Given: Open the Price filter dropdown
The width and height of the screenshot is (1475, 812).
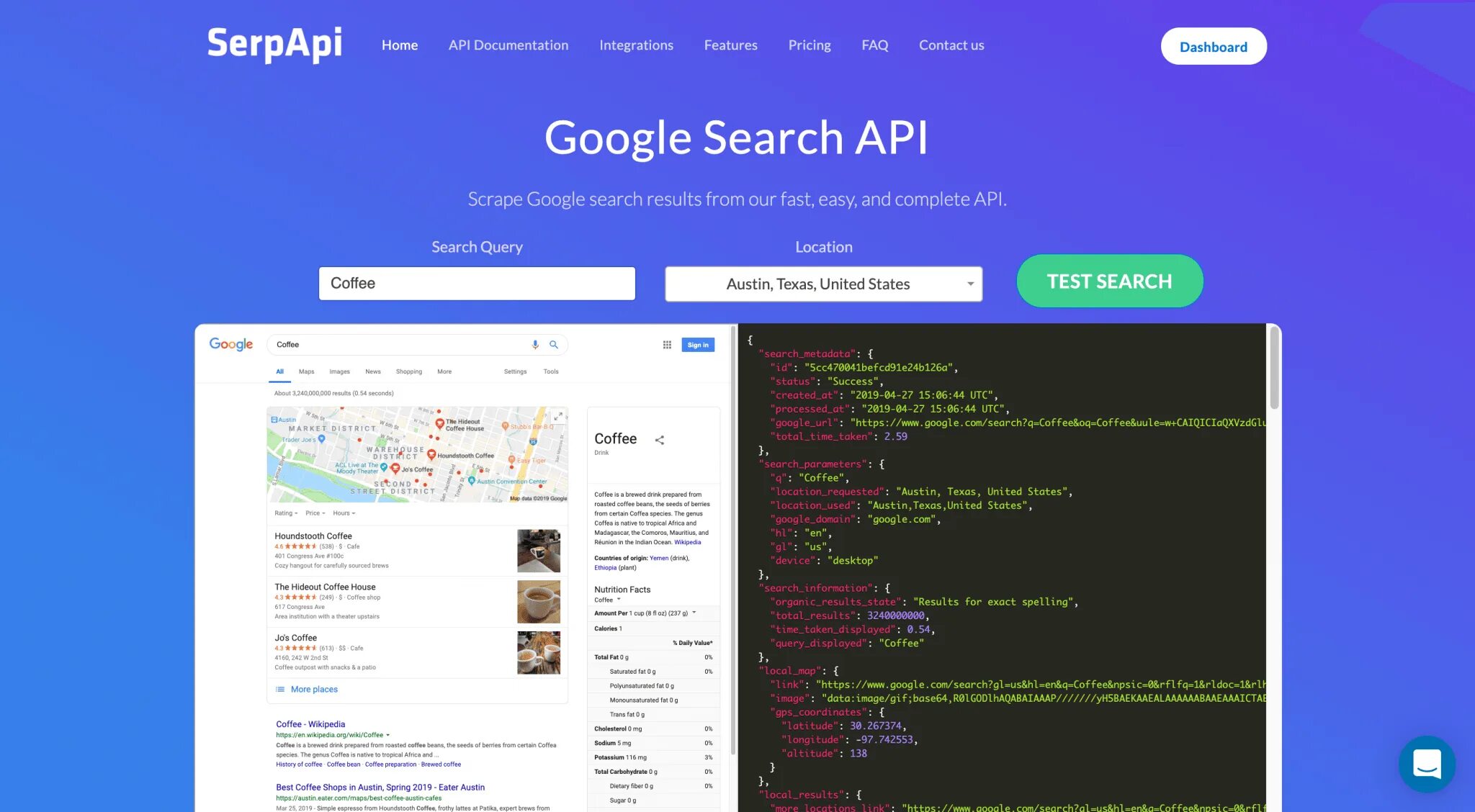Looking at the screenshot, I should (x=315, y=513).
